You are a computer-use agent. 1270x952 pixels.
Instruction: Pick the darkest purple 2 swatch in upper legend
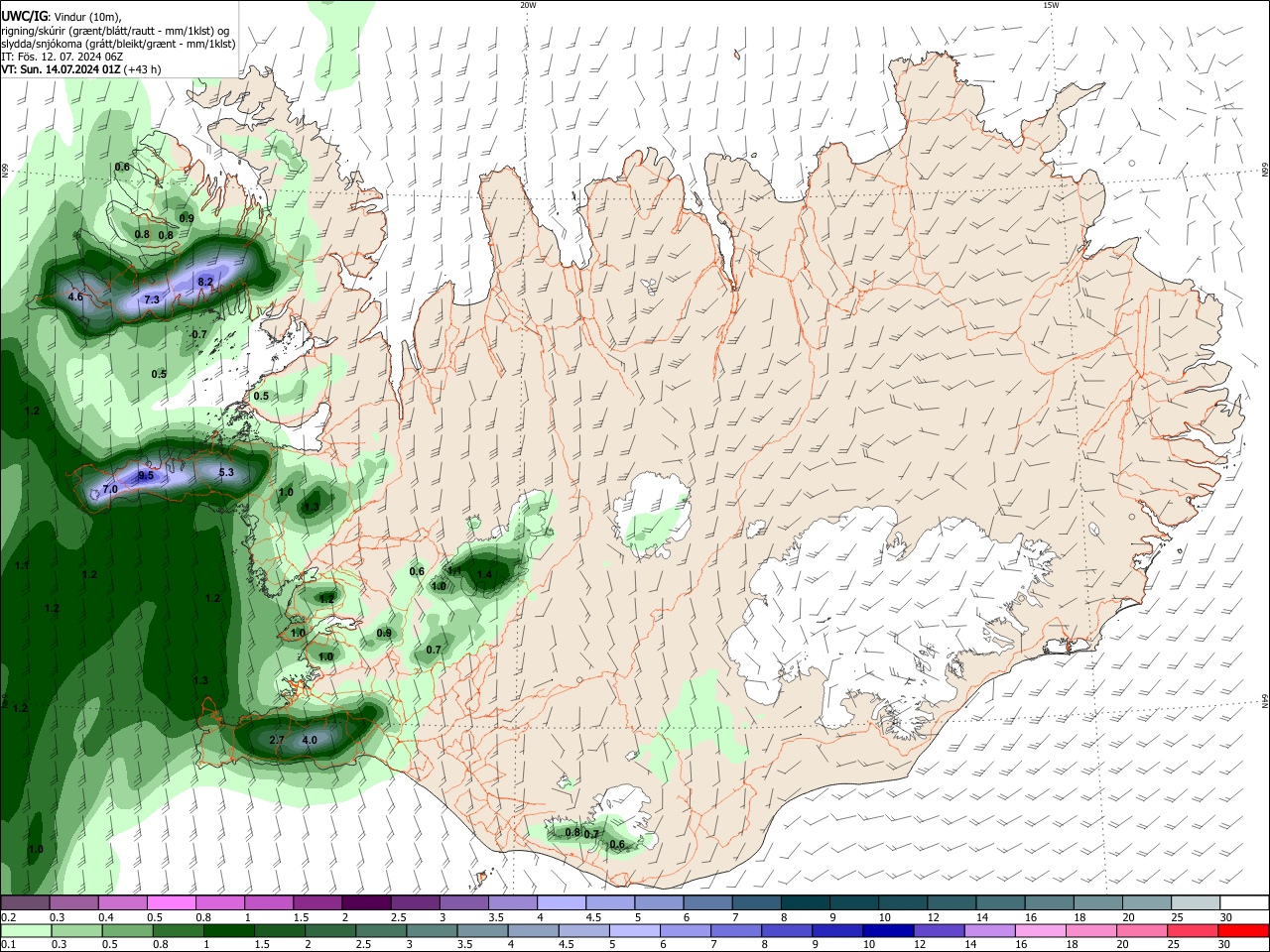366,903
